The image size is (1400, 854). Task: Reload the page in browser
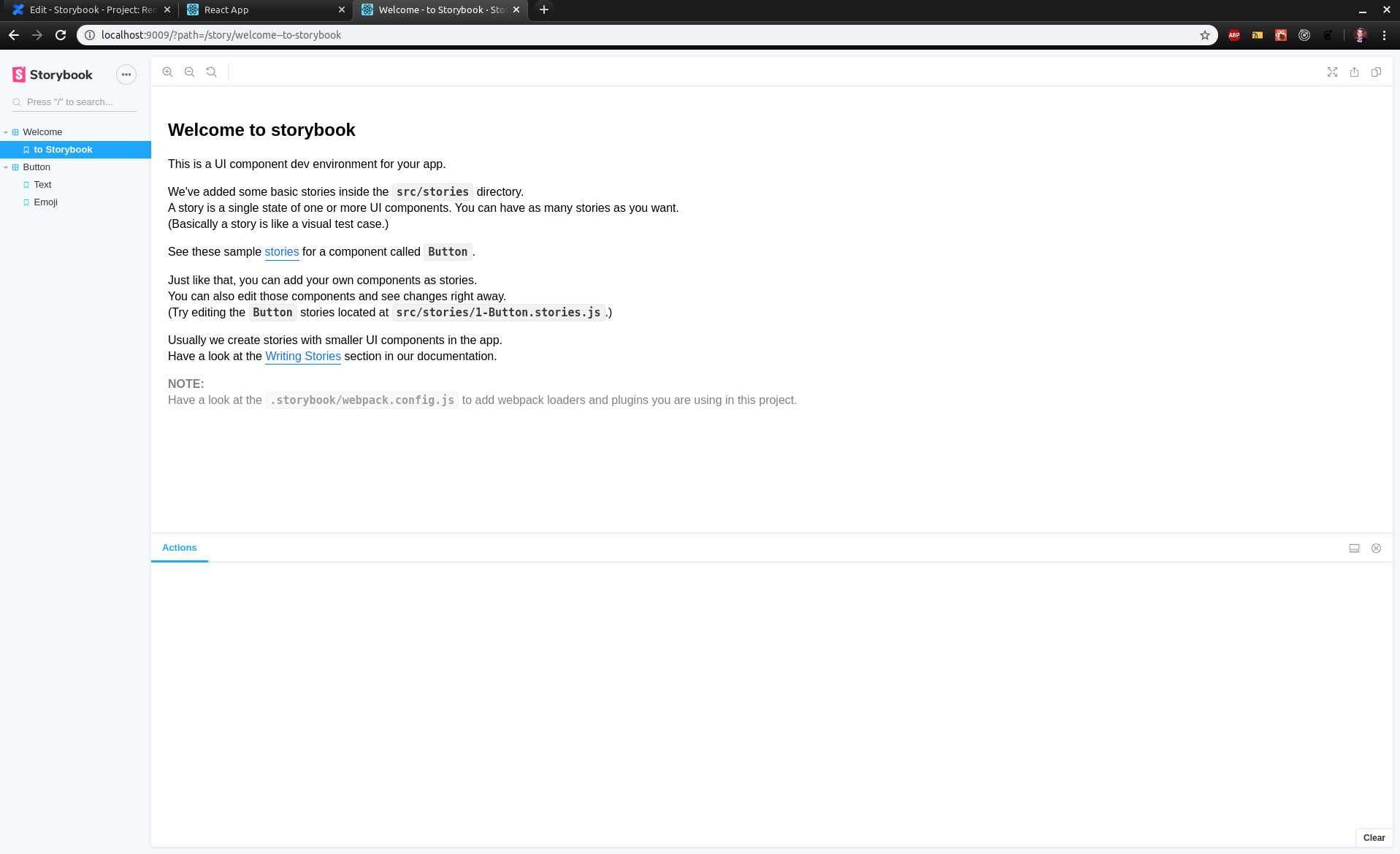tap(61, 35)
